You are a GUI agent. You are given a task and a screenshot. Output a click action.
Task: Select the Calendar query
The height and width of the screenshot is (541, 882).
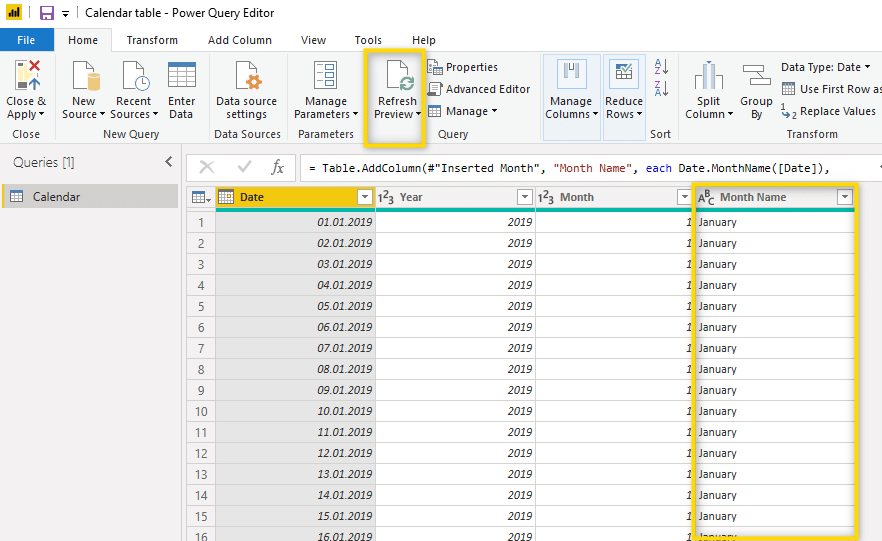click(56, 197)
